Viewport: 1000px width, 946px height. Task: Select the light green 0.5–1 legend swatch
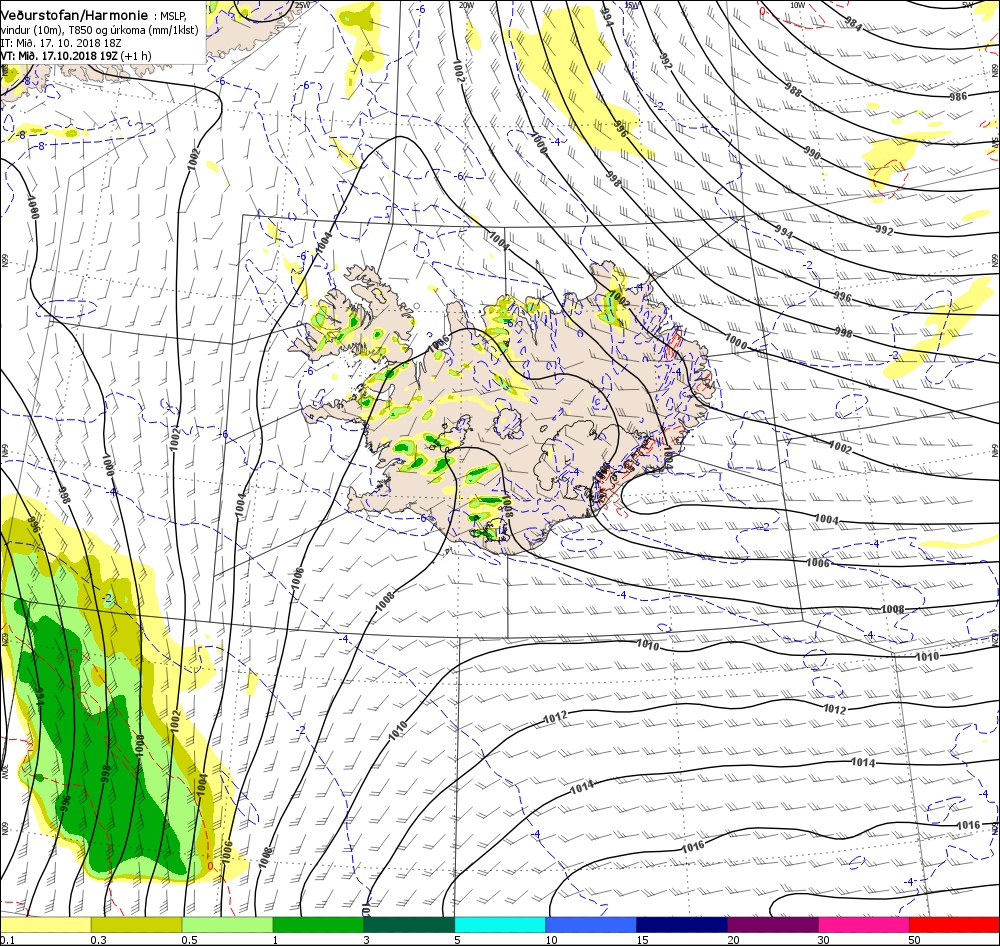pos(227,924)
